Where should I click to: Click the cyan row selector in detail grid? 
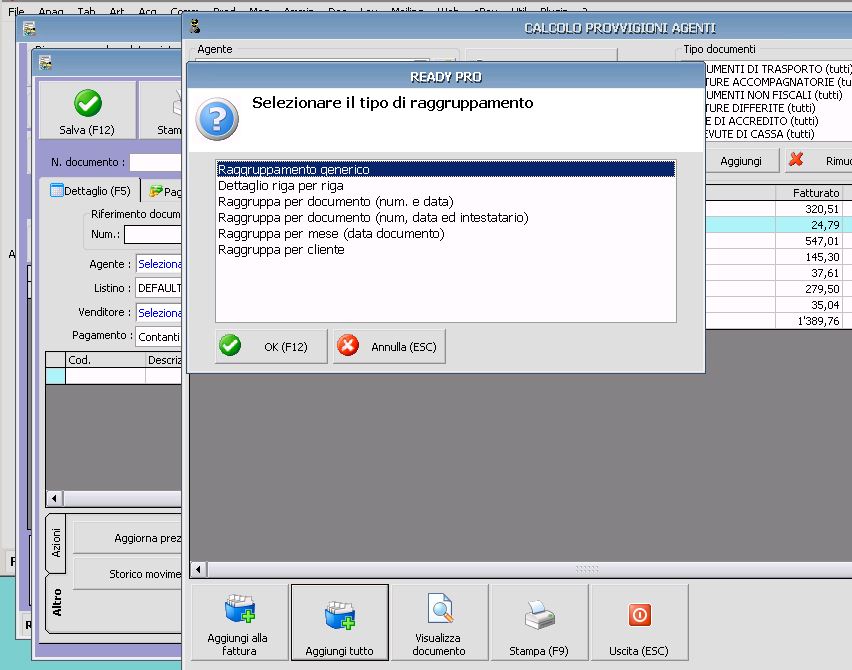pyautogui.click(x=55, y=376)
